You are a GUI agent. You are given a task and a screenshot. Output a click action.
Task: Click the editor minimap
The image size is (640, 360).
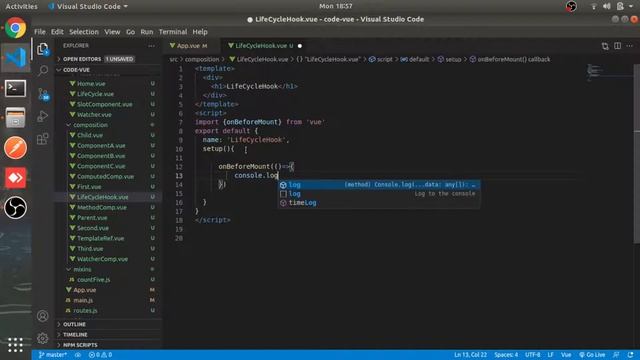(610, 73)
